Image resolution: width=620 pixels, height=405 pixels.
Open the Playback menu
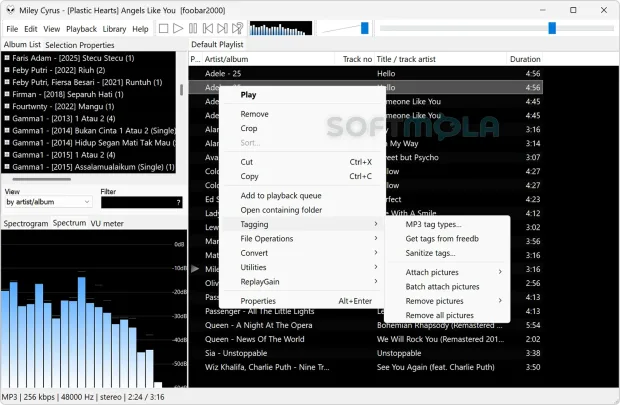(x=81, y=29)
